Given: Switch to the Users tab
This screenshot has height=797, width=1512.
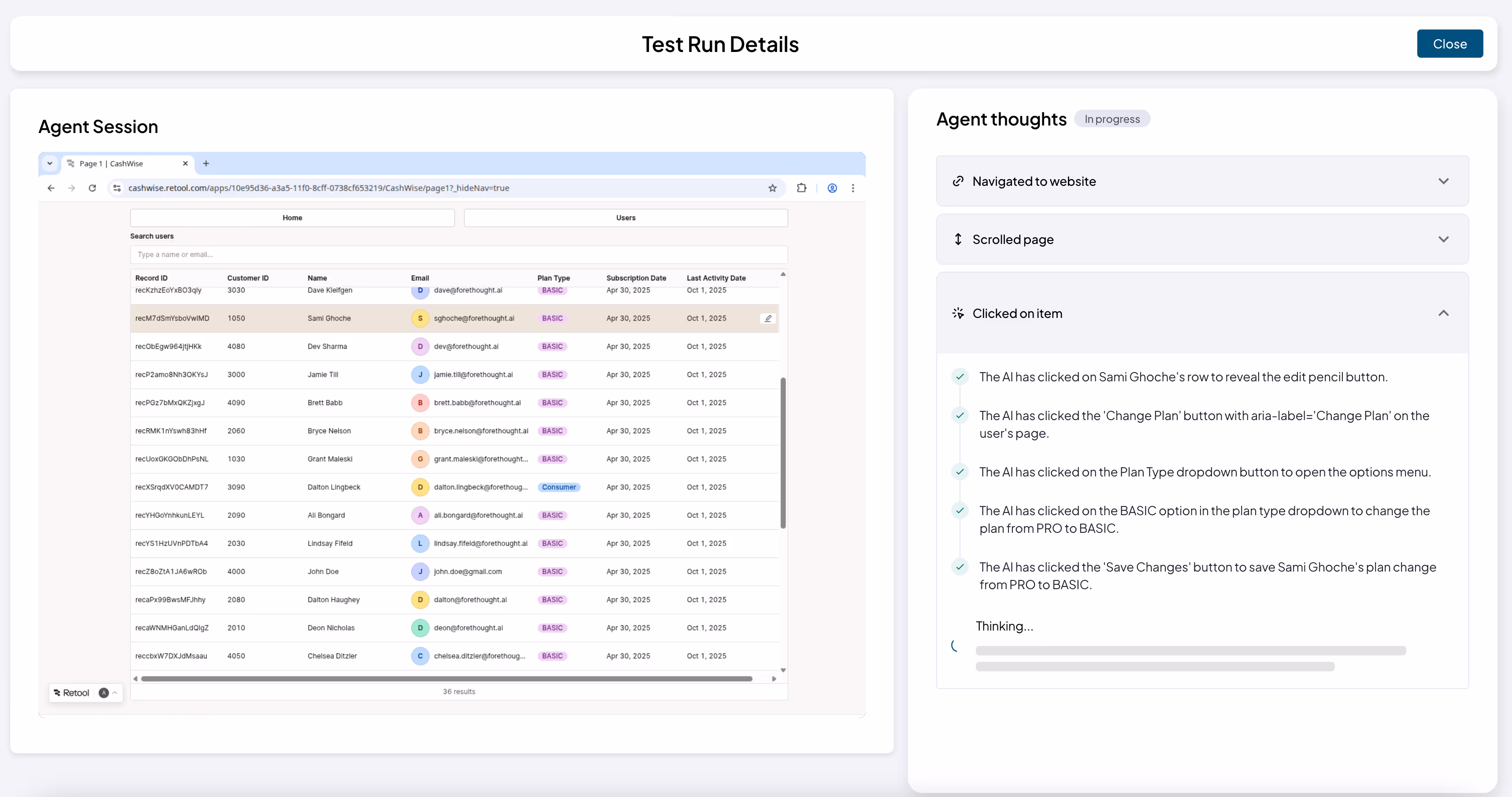Looking at the screenshot, I should coord(625,218).
